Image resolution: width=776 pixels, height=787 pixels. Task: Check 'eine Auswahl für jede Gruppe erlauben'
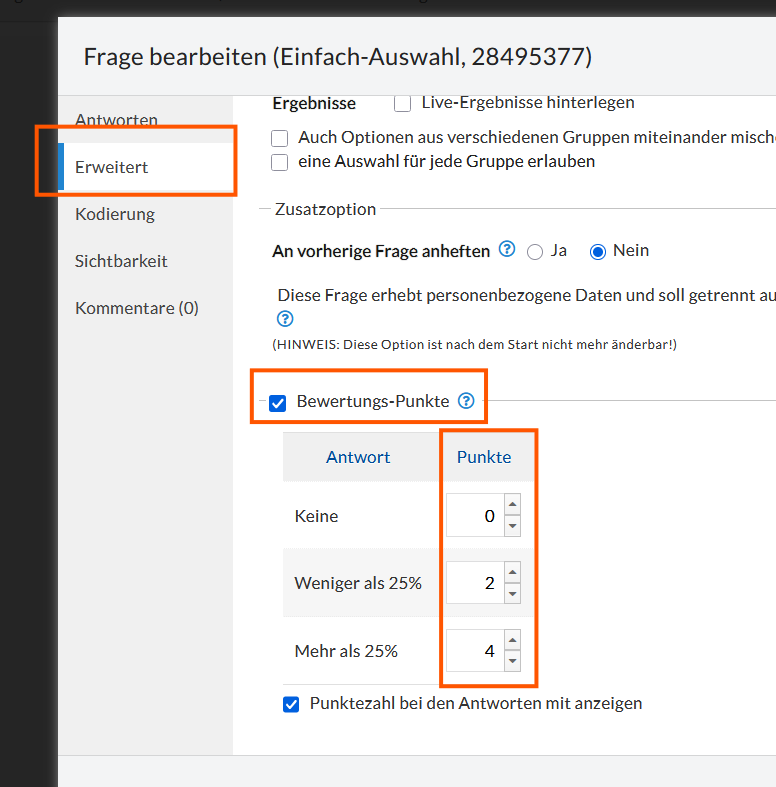pos(280,162)
